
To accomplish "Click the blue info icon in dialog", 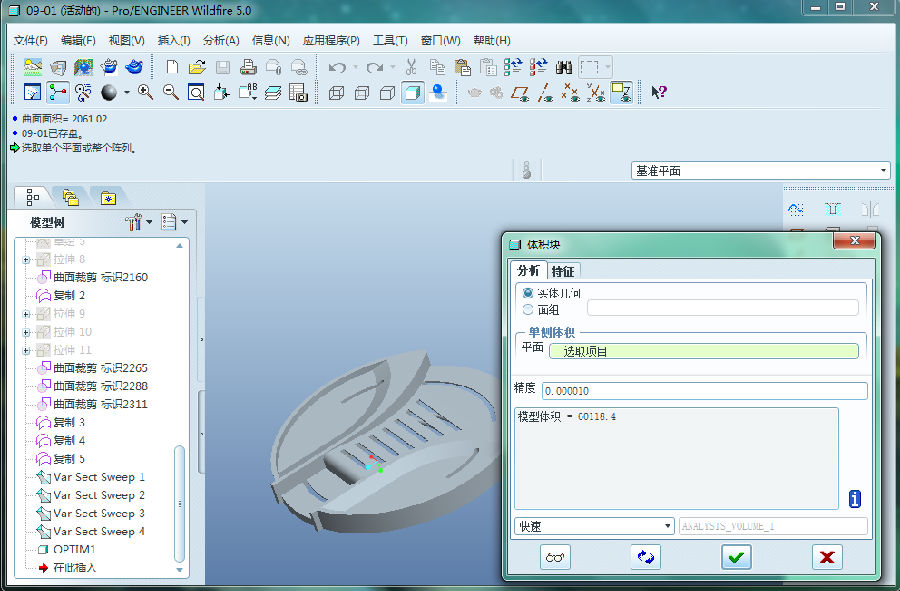I will click(x=854, y=498).
